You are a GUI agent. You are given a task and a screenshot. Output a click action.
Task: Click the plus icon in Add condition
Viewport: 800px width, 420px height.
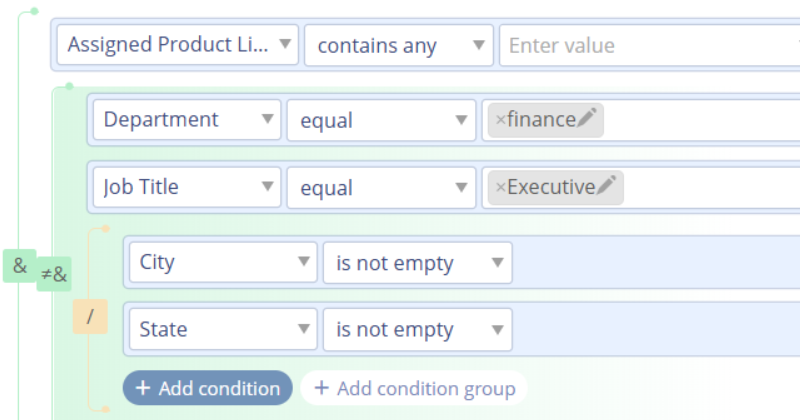[x=142, y=388]
